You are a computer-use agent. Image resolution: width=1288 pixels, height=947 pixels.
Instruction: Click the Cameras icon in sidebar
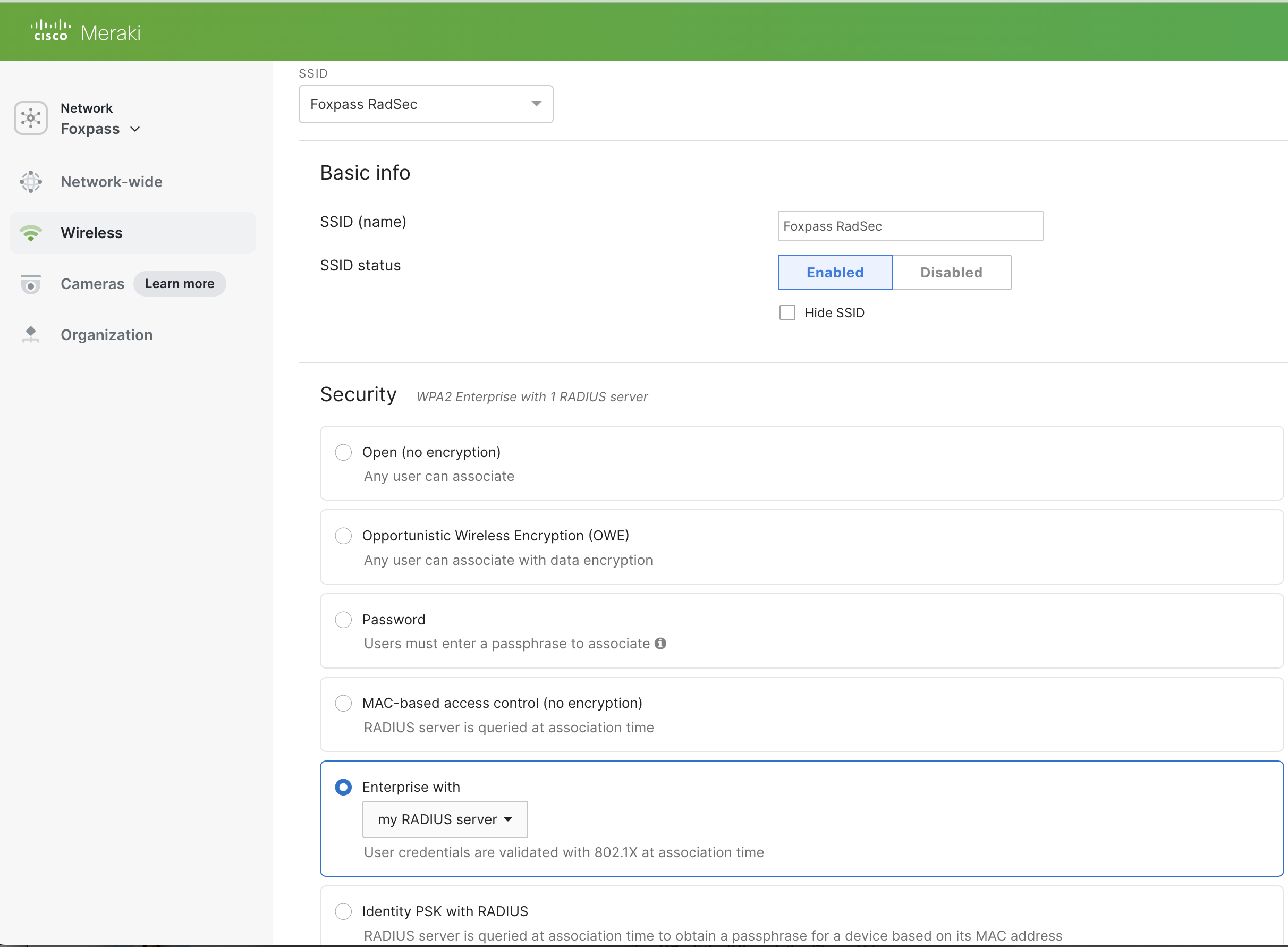click(x=31, y=284)
